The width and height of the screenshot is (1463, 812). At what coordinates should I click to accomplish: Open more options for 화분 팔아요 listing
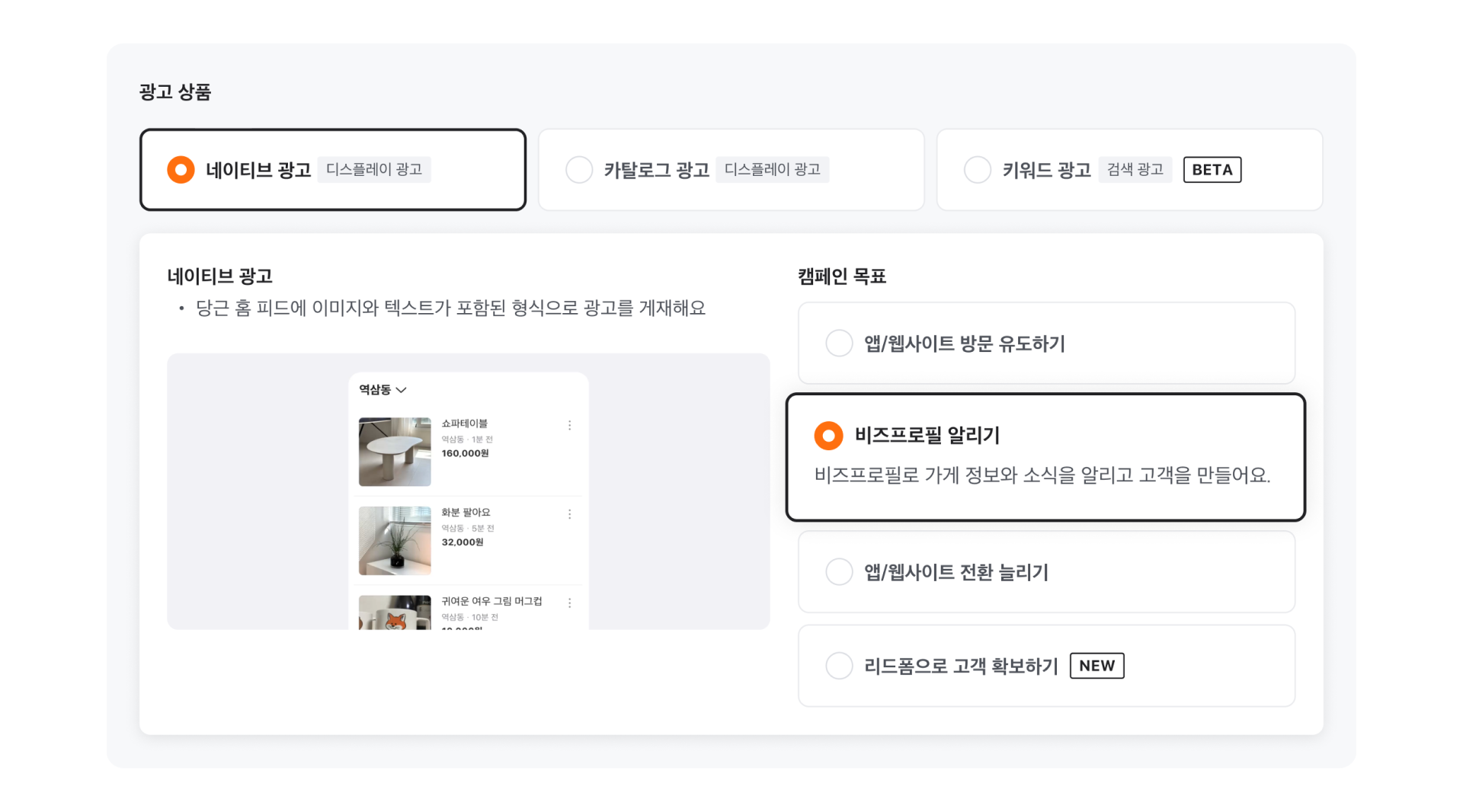click(569, 514)
